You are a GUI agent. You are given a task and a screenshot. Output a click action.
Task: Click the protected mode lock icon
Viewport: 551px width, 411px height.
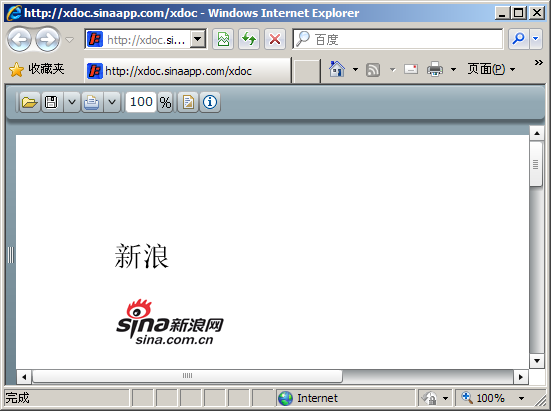[429, 398]
